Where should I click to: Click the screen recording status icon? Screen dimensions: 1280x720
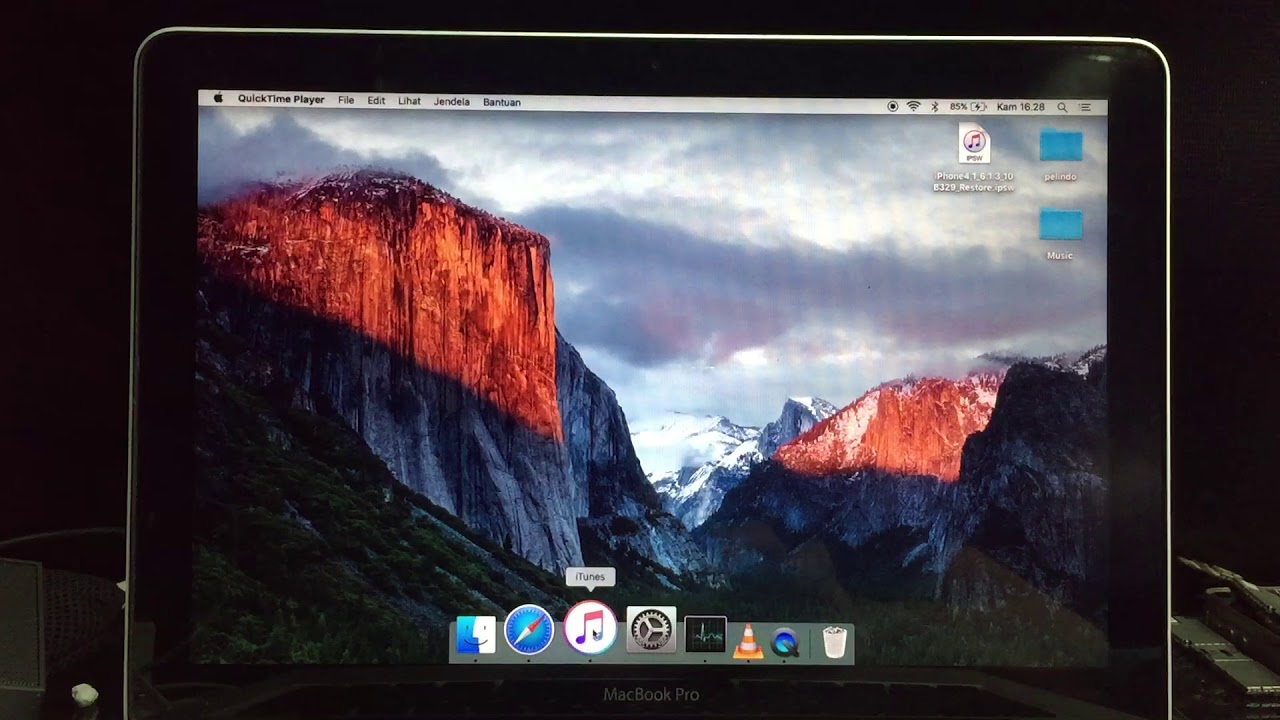pyautogui.click(x=893, y=106)
